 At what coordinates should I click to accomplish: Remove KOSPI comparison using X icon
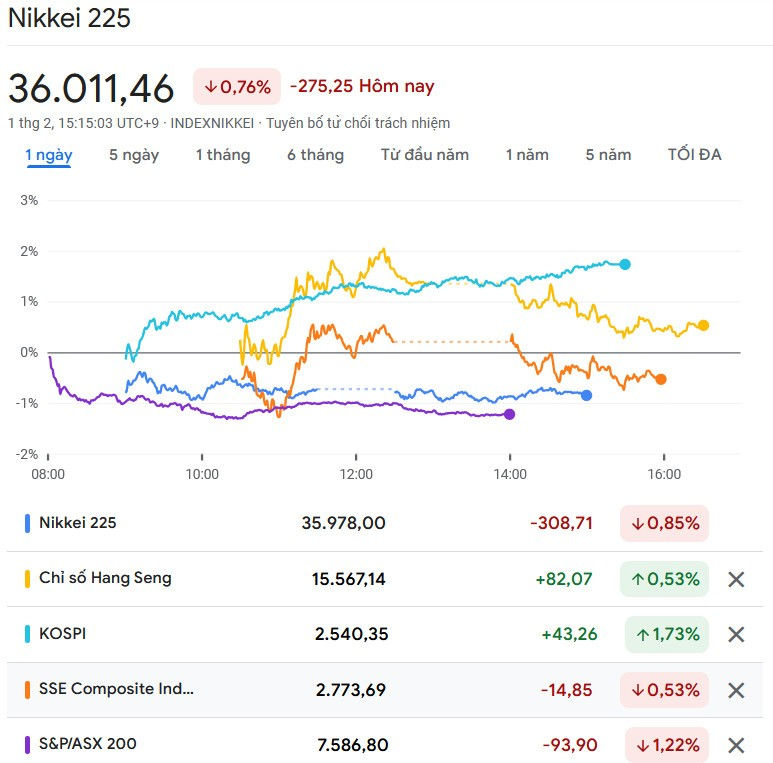[x=736, y=634]
